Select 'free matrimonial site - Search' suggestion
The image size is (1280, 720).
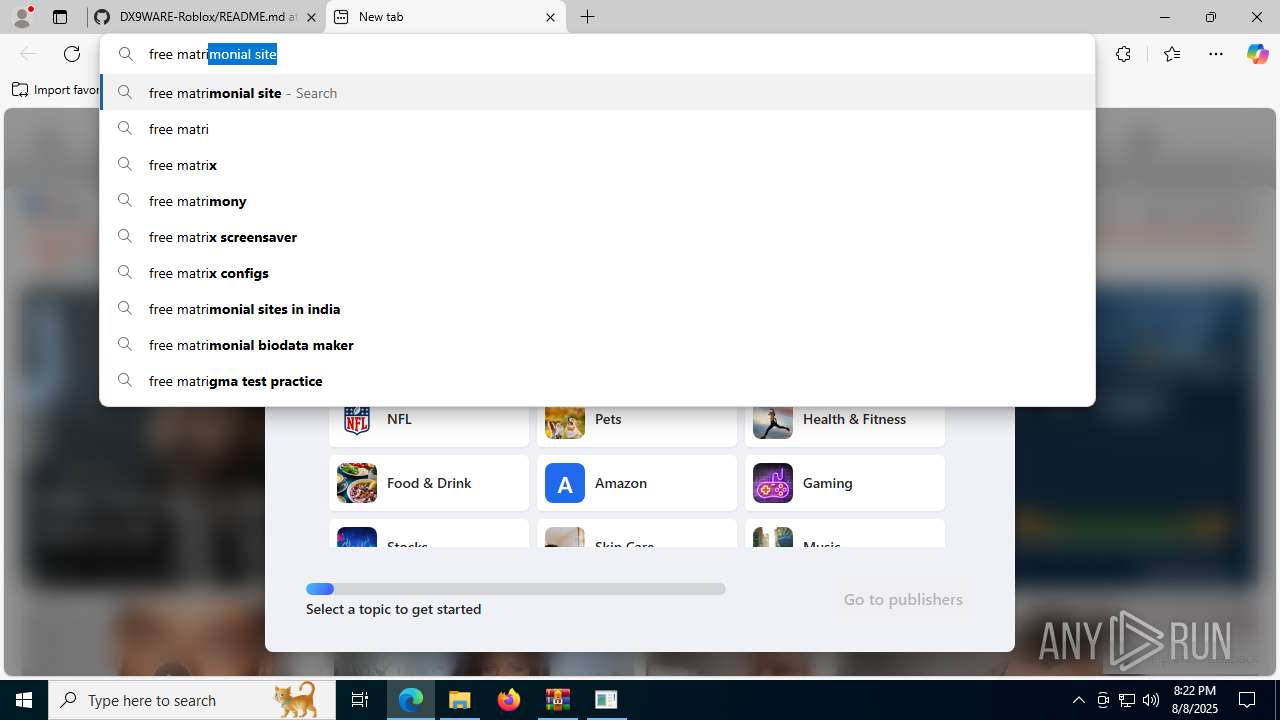(597, 93)
